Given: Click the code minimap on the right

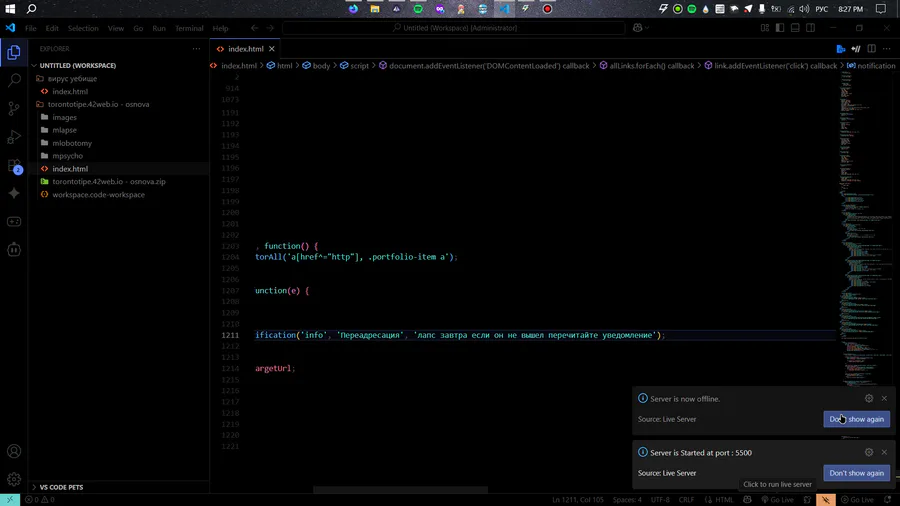Looking at the screenshot, I should point(866,229).
